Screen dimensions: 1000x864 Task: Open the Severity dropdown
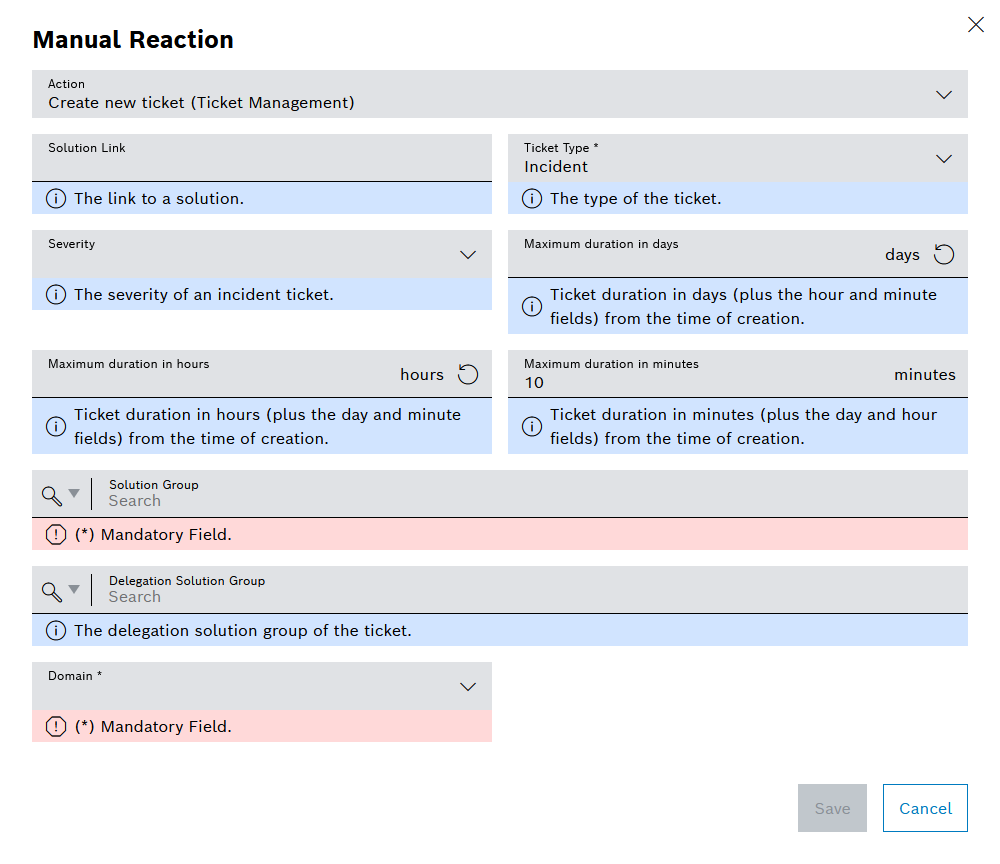tap(467, 255)
